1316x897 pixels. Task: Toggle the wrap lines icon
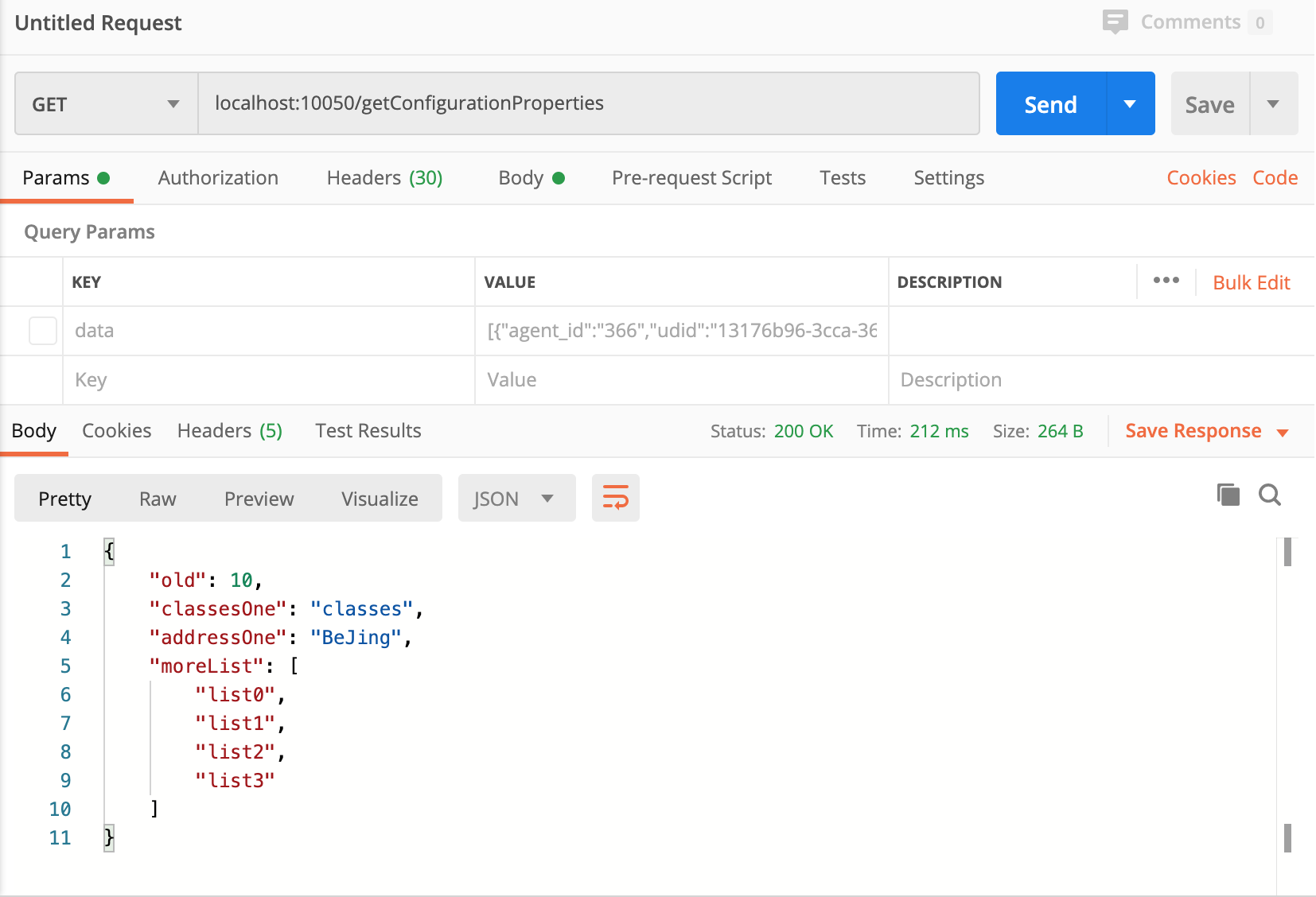pyautogui.click(x=615, y=498)
